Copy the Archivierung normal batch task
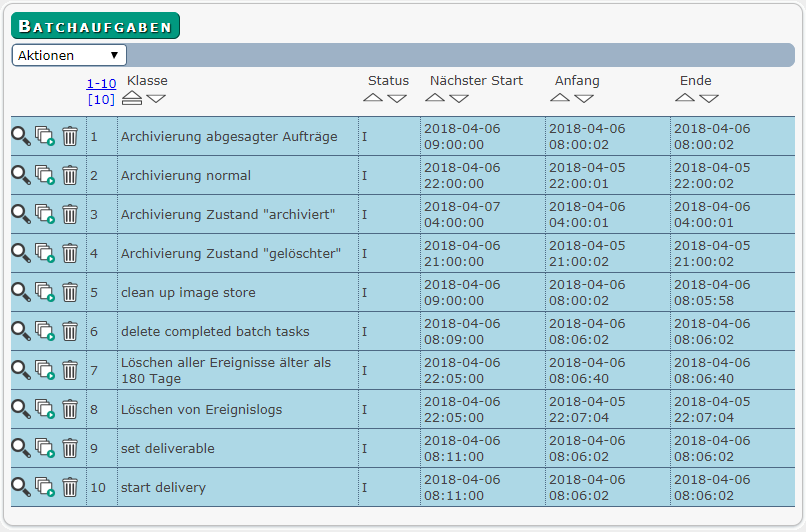 click(45, 175)
